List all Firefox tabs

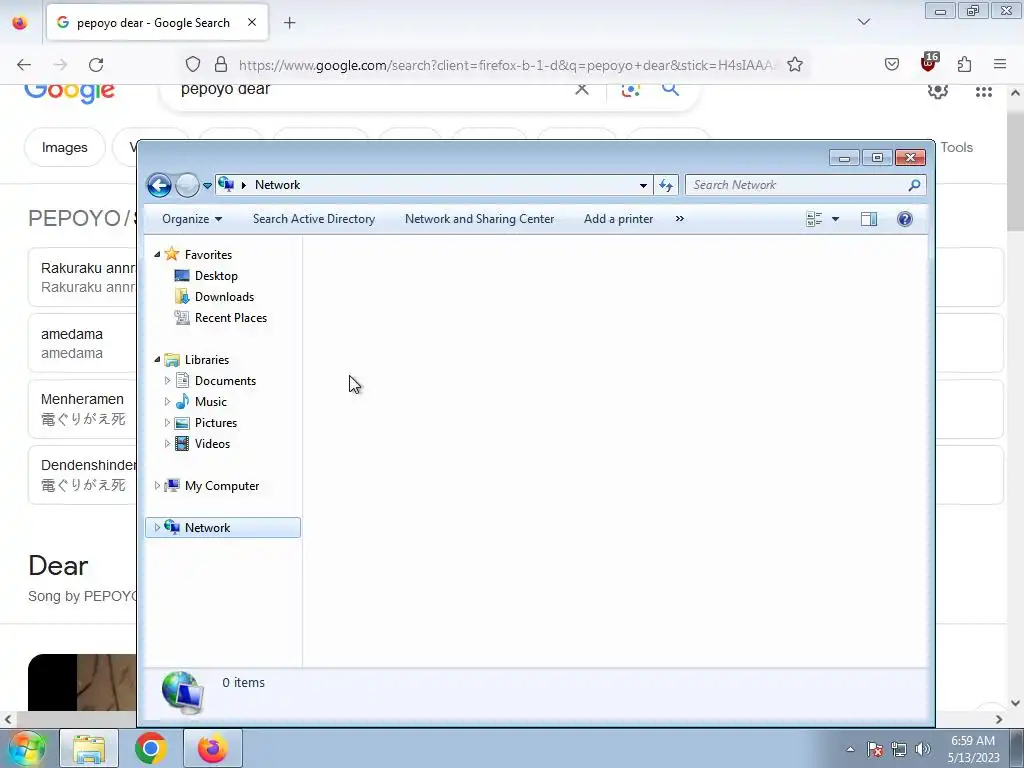863,22
